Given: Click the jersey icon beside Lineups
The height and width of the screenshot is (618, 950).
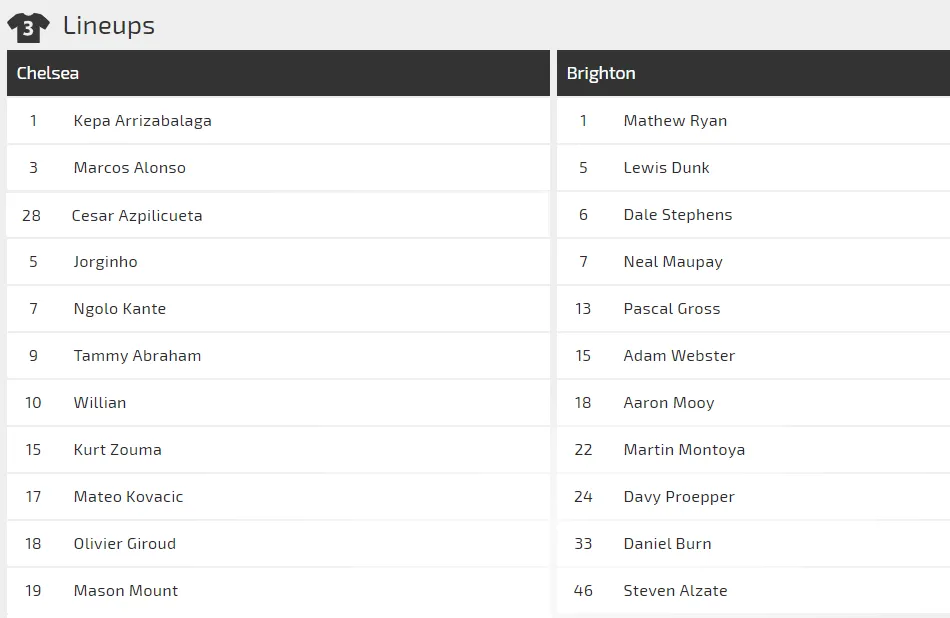Looking at the screenshot, I should coord(28,27).
